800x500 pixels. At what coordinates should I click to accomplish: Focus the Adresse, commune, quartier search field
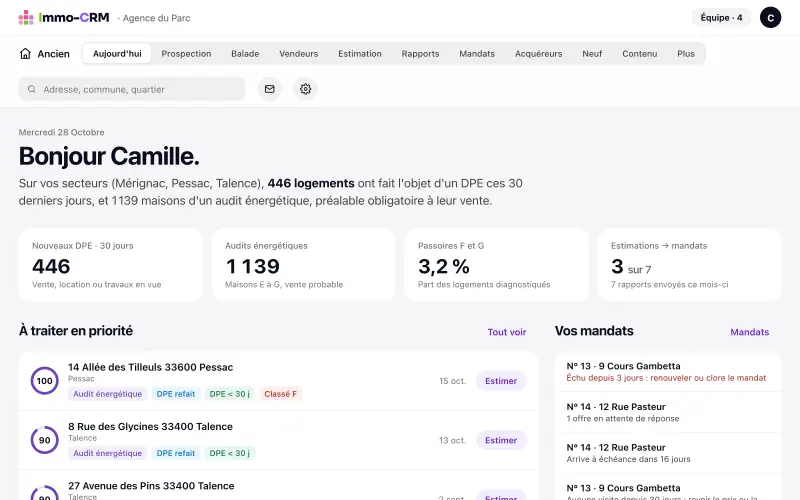point(132,89)
